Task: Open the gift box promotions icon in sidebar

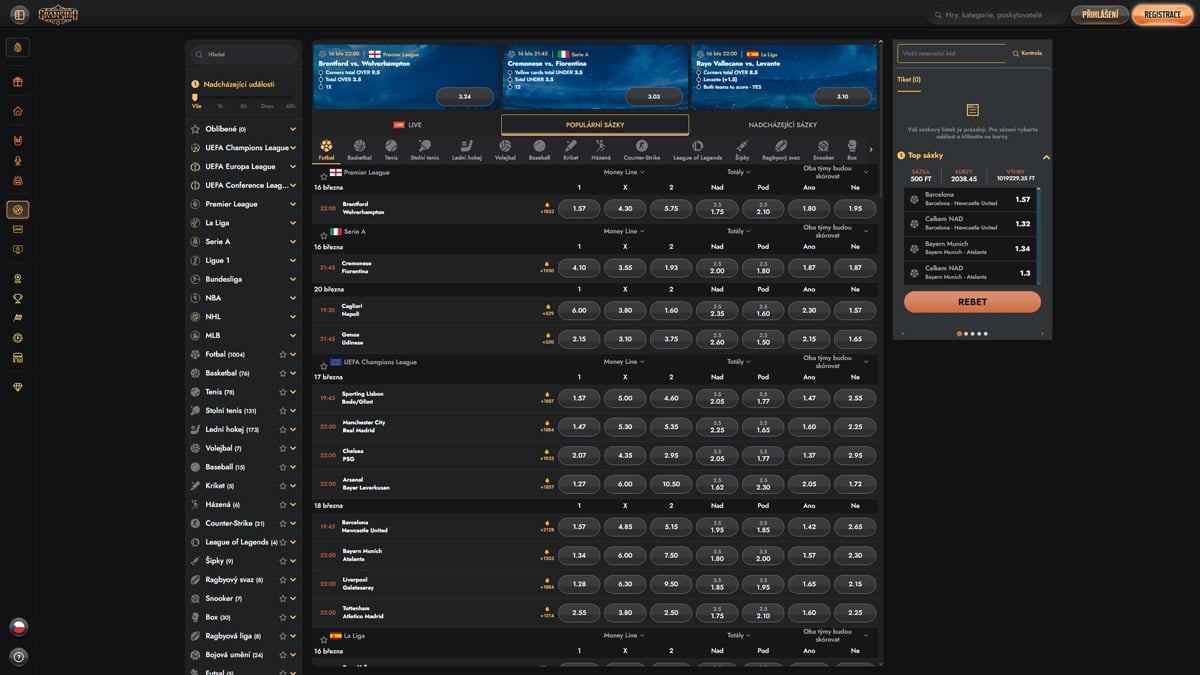Action: [17, 82]
